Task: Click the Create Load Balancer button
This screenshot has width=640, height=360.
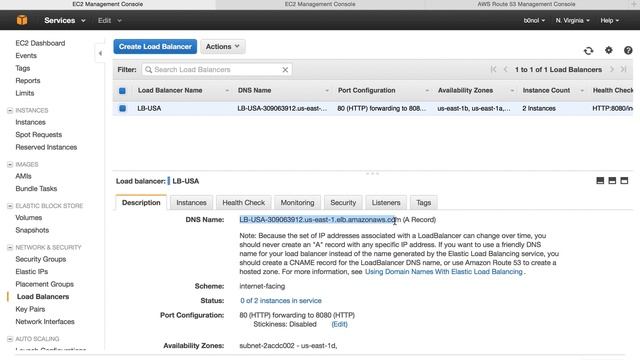Action: point(155,47)
